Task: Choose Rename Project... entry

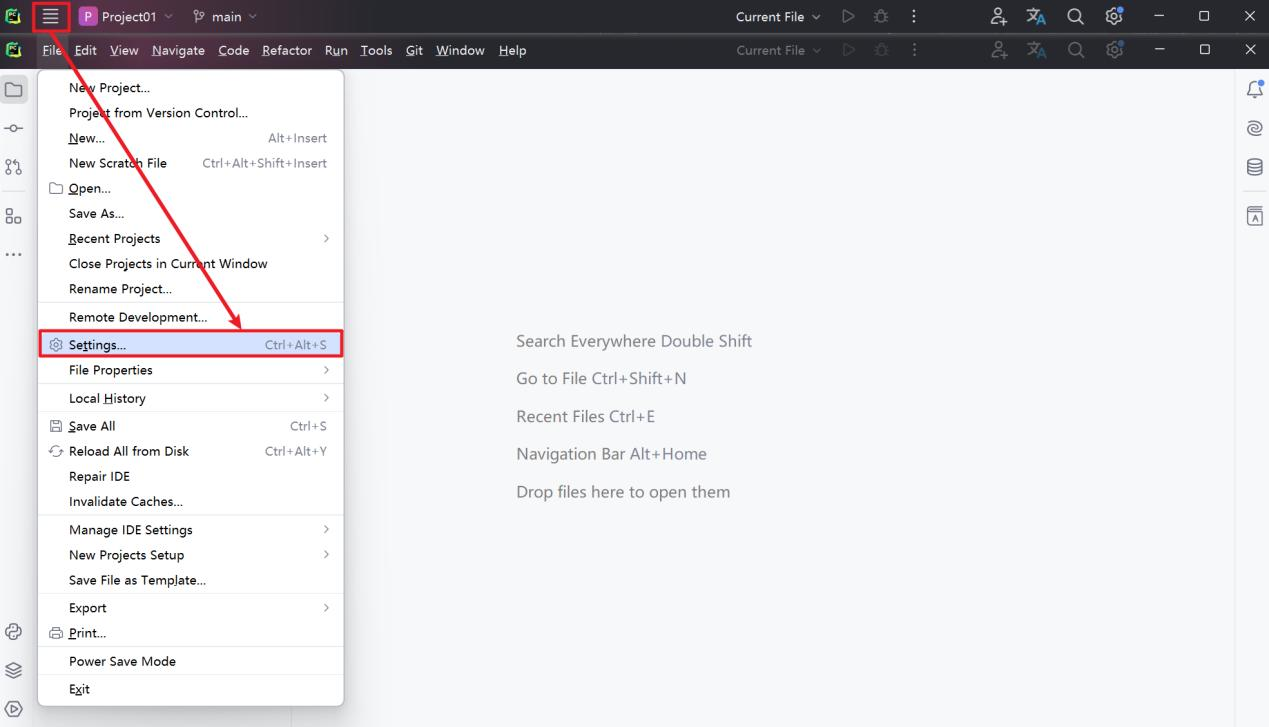Action: [x=190, y=289]
